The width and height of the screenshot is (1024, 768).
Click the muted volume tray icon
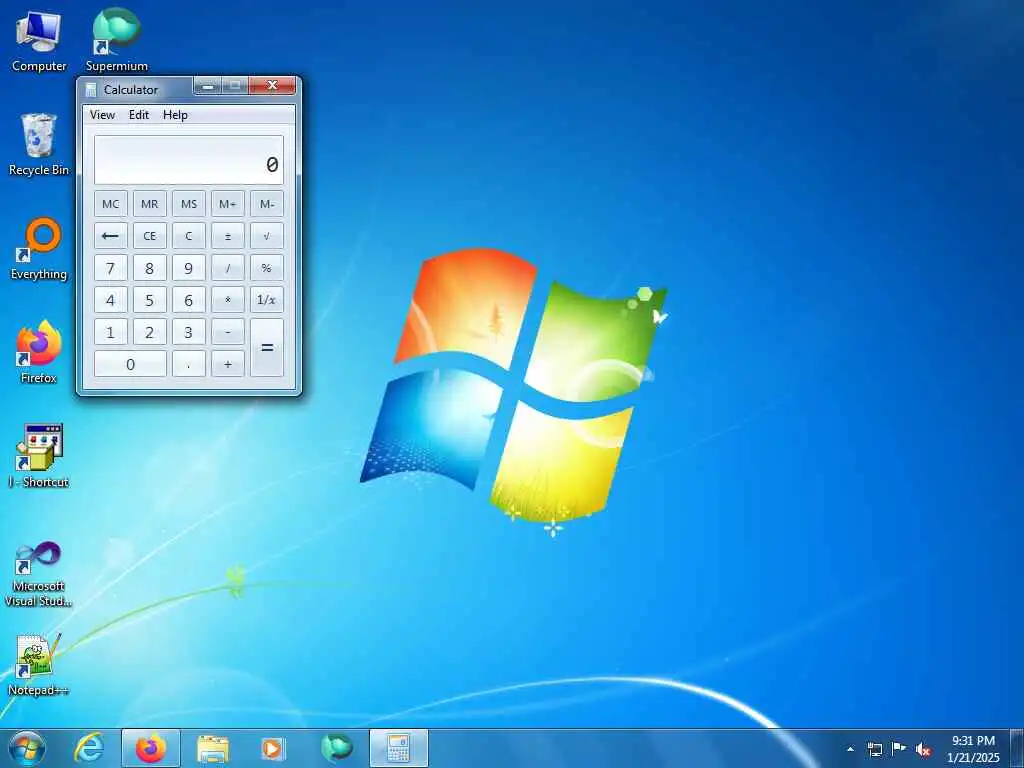923,749
